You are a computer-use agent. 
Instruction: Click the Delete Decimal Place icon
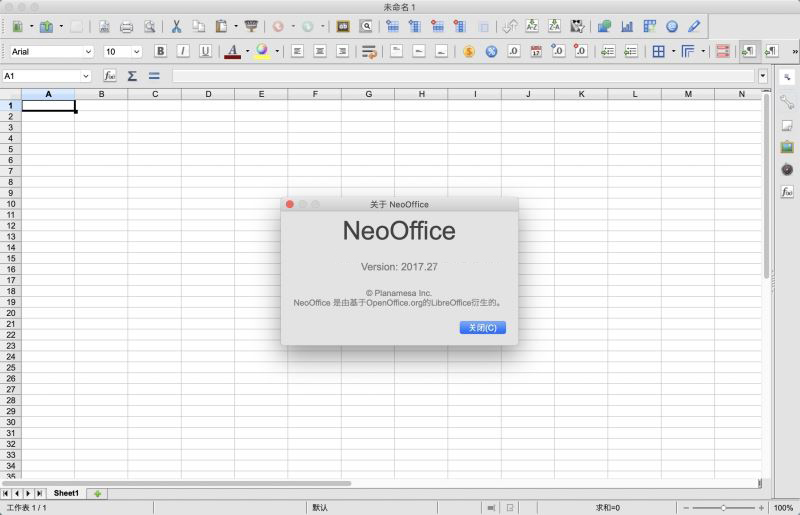click(x=581, y=52)
